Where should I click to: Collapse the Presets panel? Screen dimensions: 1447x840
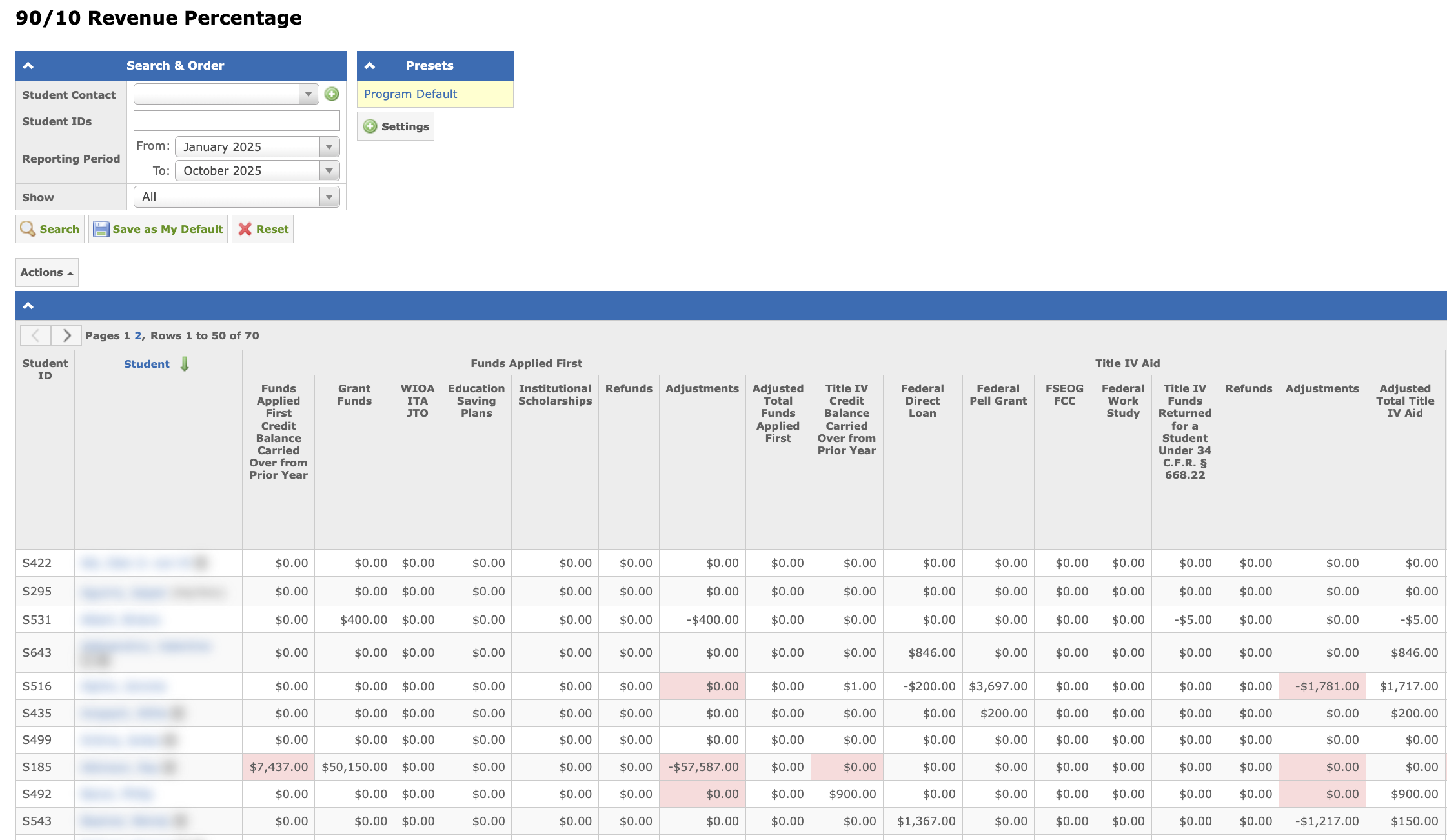tap(370, 66)
